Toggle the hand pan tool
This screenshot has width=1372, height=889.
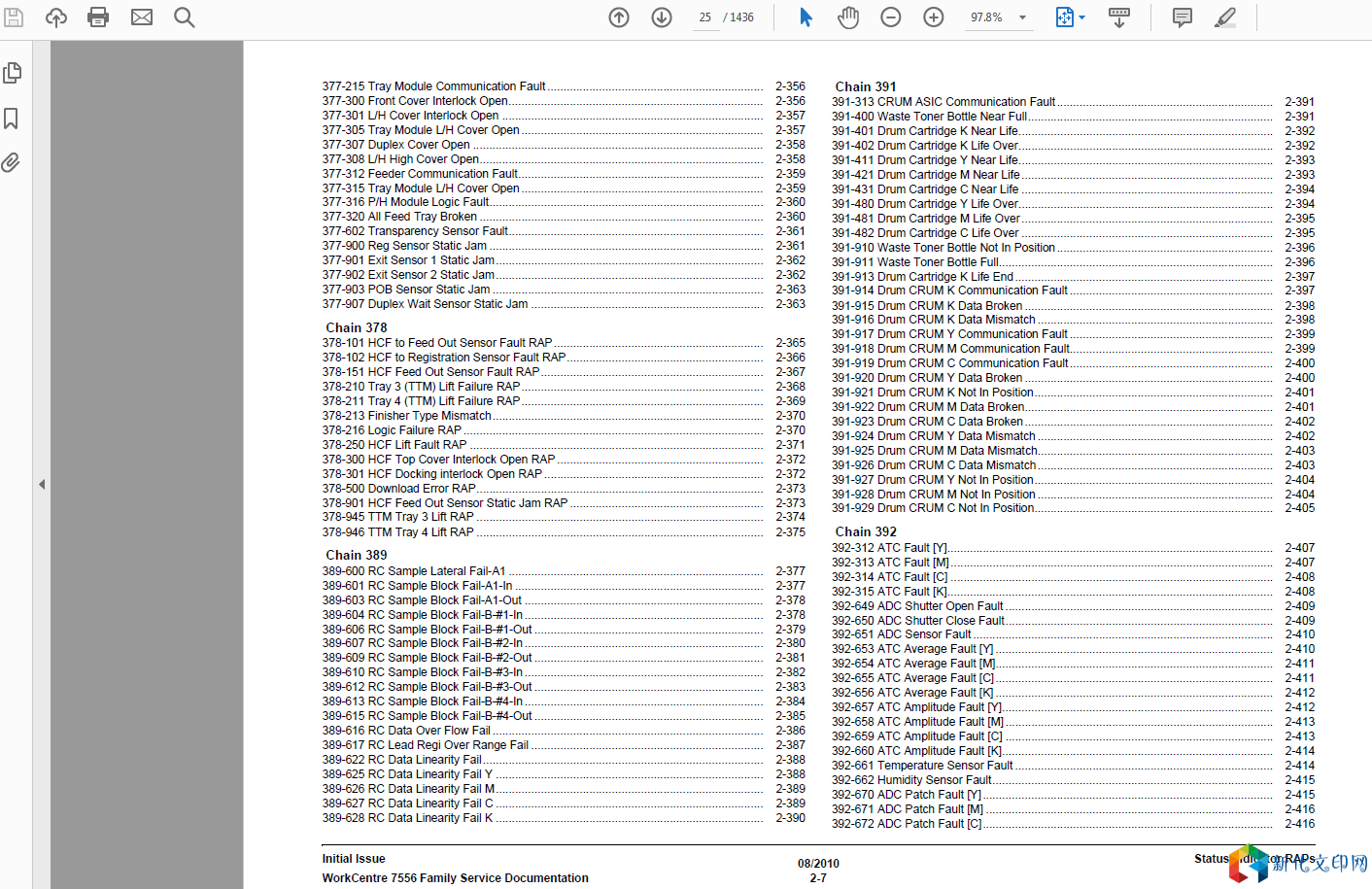click(x=848, y=17)
